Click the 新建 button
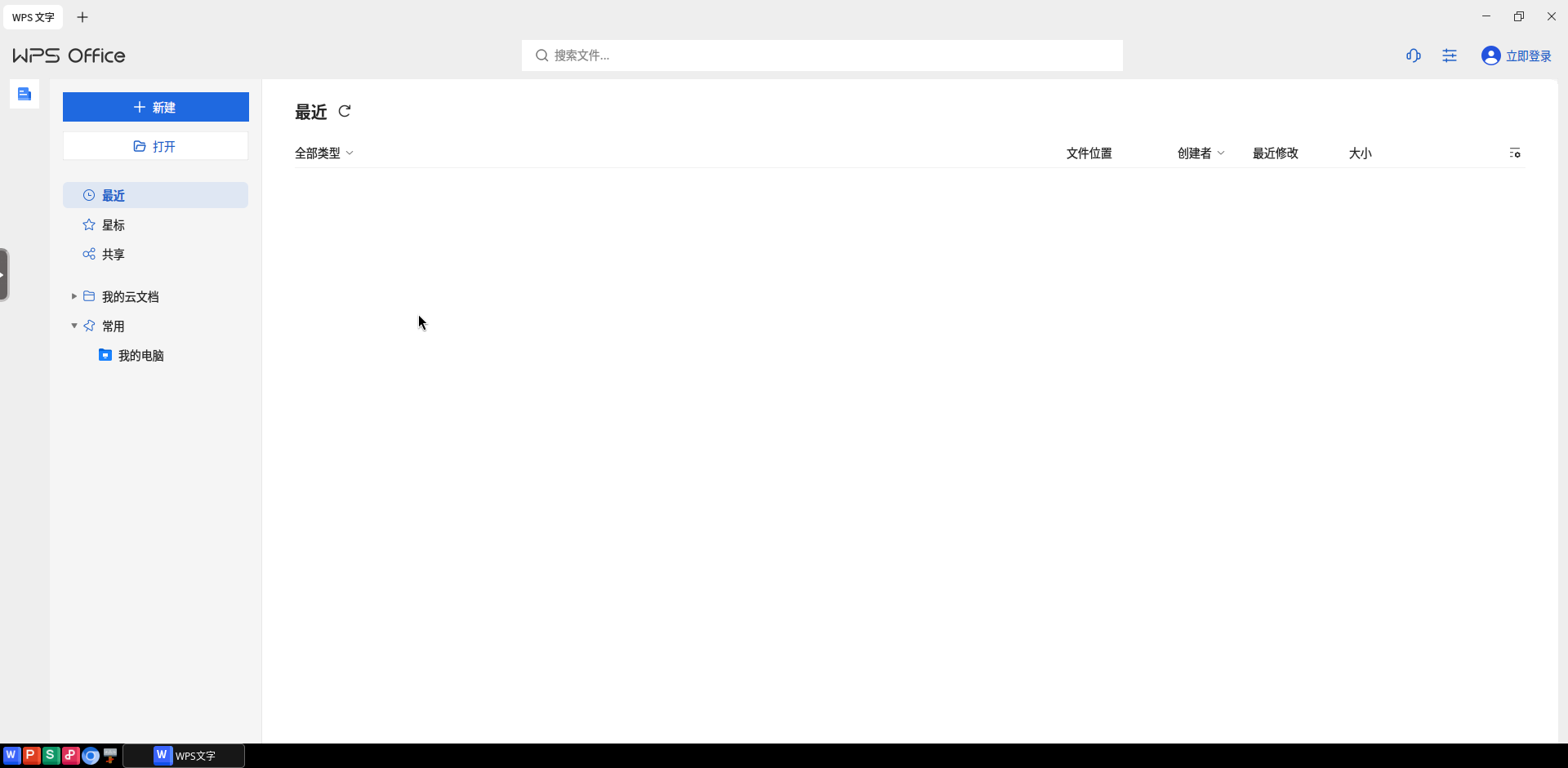Screen dimensions: 1568x768 156,107
